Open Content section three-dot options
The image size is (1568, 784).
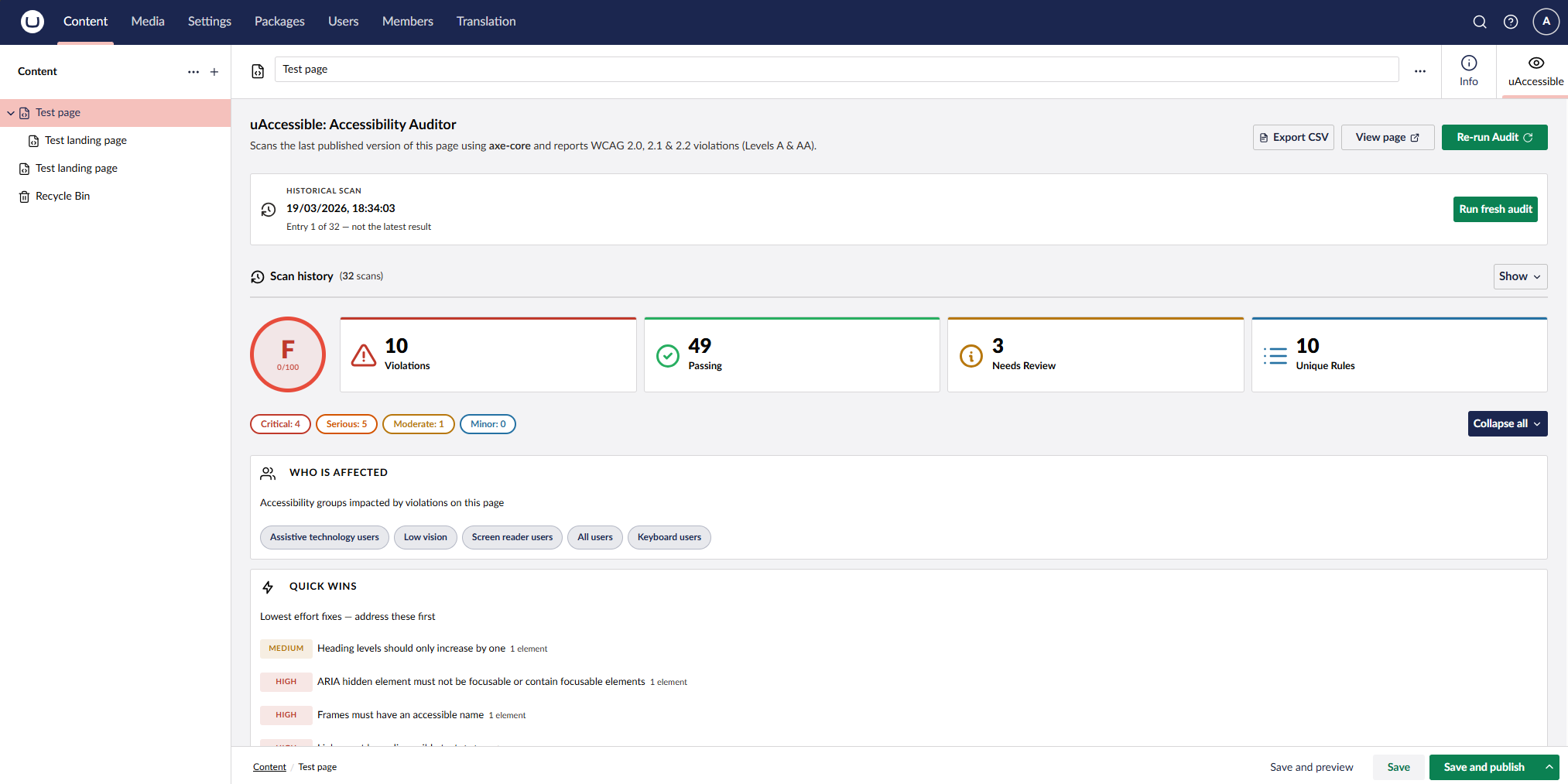(193, 72)
